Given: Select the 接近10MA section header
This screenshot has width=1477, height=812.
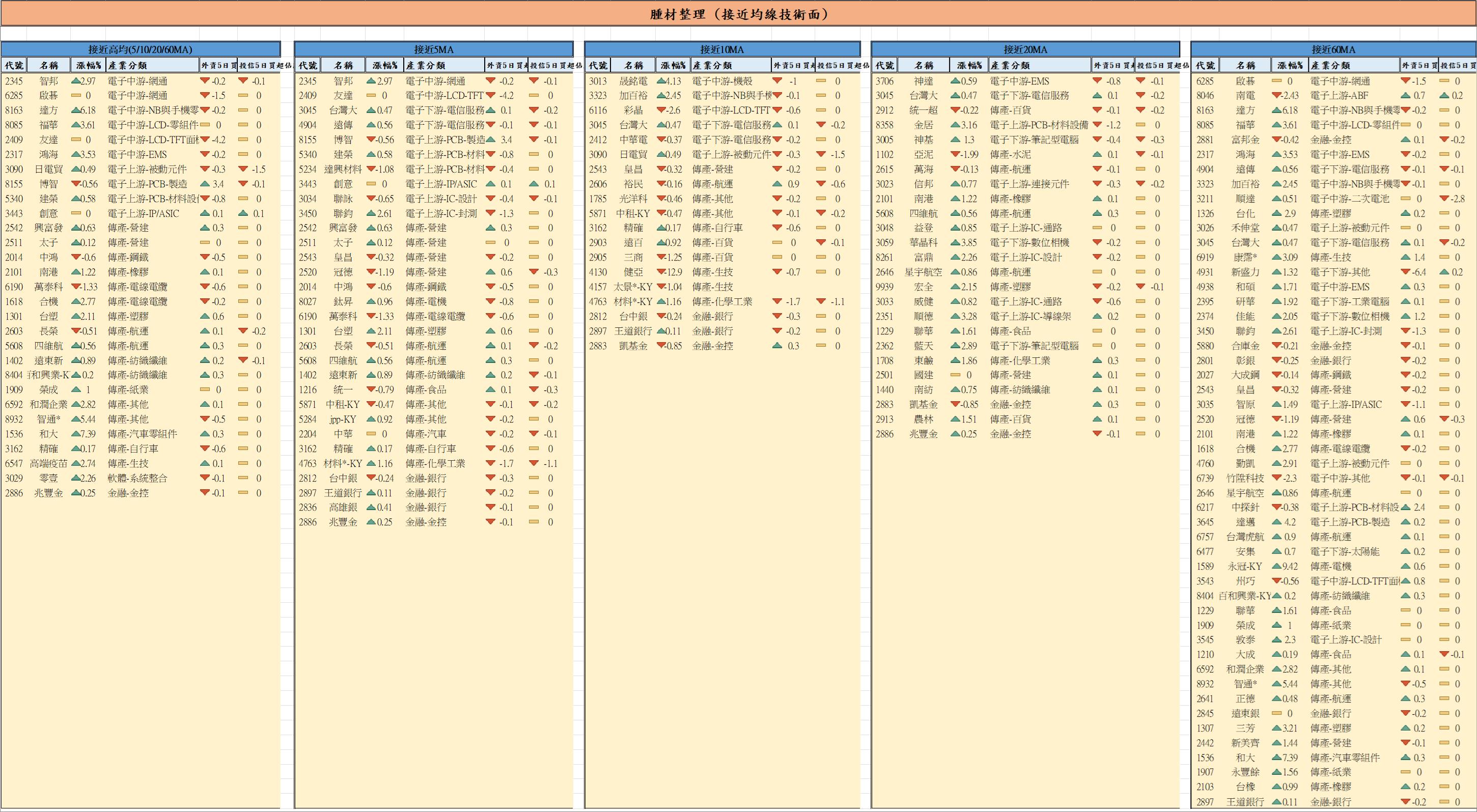Looking at the screenshot, I should [722, 49].
